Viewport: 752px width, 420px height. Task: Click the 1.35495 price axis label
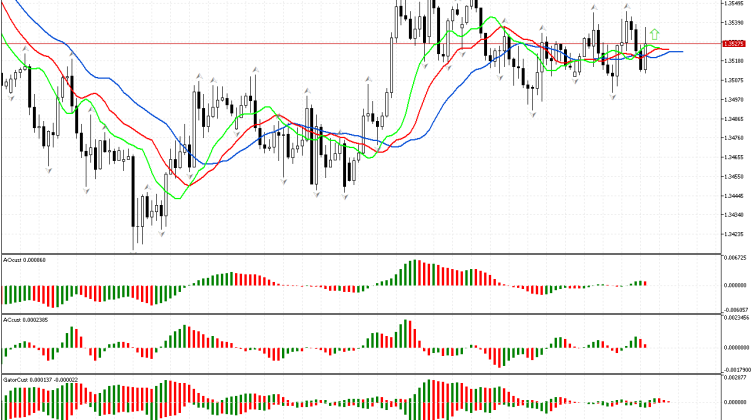tap(735, 3)
